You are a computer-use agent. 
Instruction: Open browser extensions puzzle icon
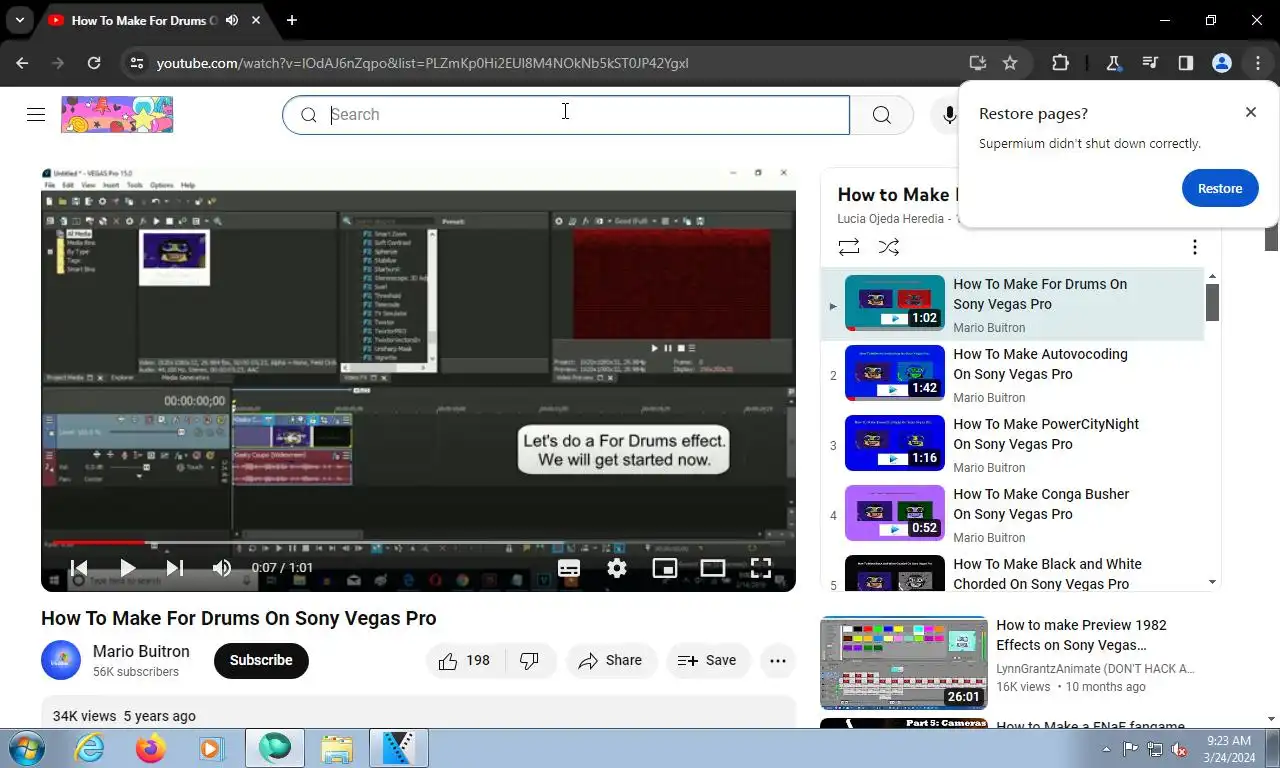point(1060,63)
